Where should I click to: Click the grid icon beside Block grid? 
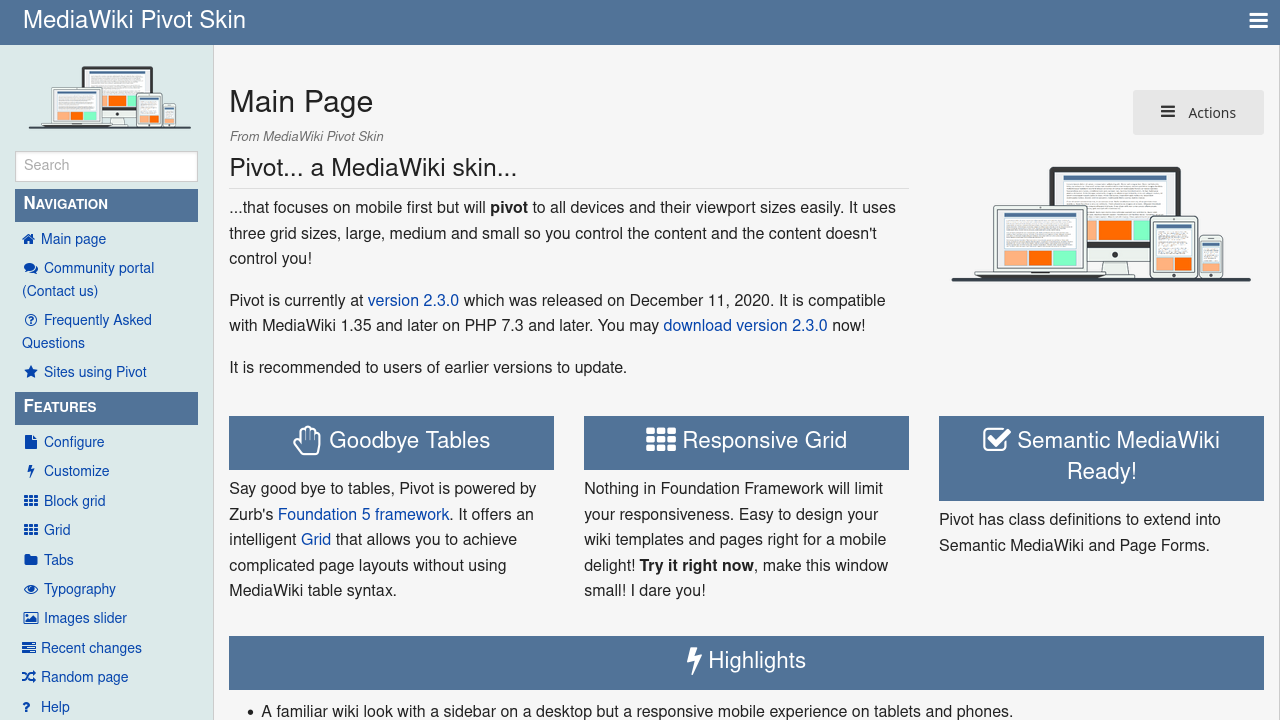(x=31, y=501)
